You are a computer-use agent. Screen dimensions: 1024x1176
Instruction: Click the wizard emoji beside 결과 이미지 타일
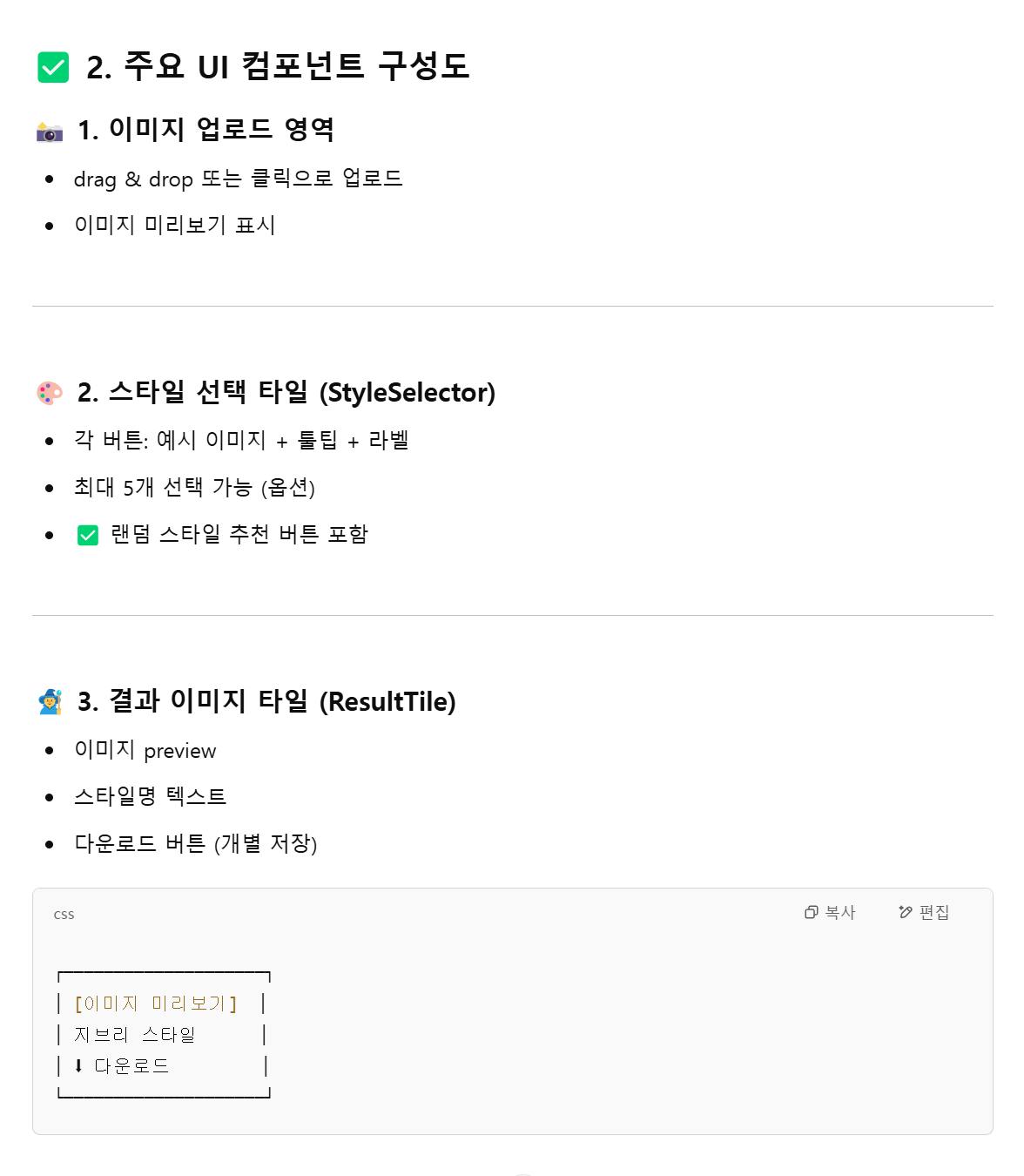(x=50, y=702)
